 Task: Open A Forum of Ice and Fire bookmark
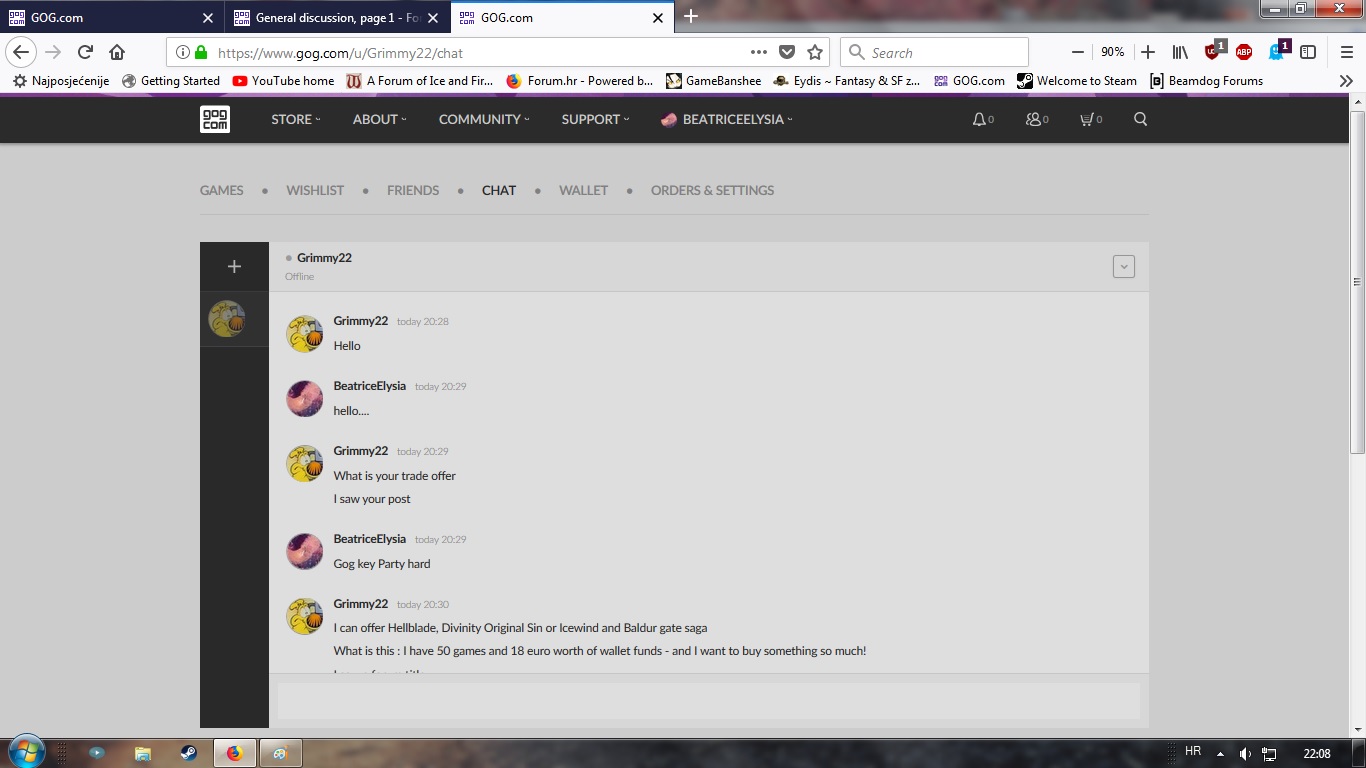tap(421, 81)
